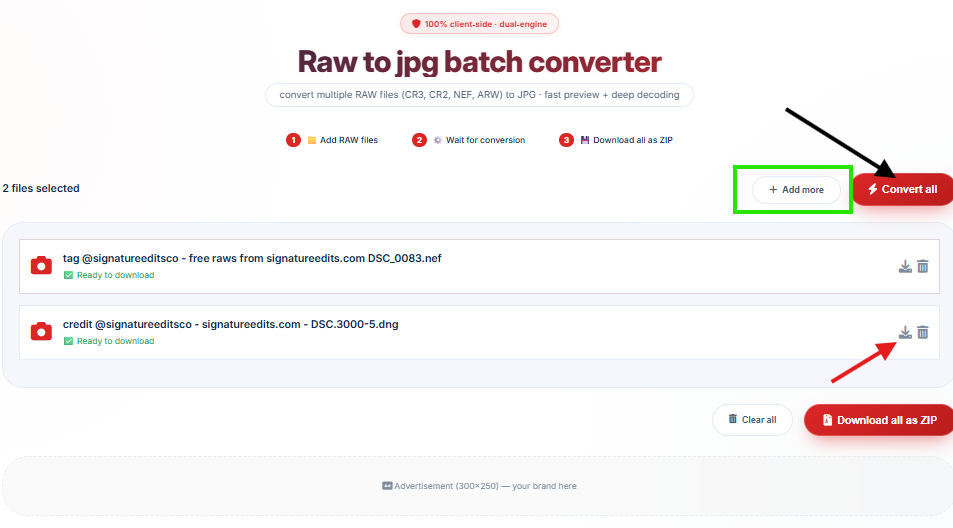Click the floppy disk icon in step 3
Viewport: 953px width, 528px height.
click(585, 140)
